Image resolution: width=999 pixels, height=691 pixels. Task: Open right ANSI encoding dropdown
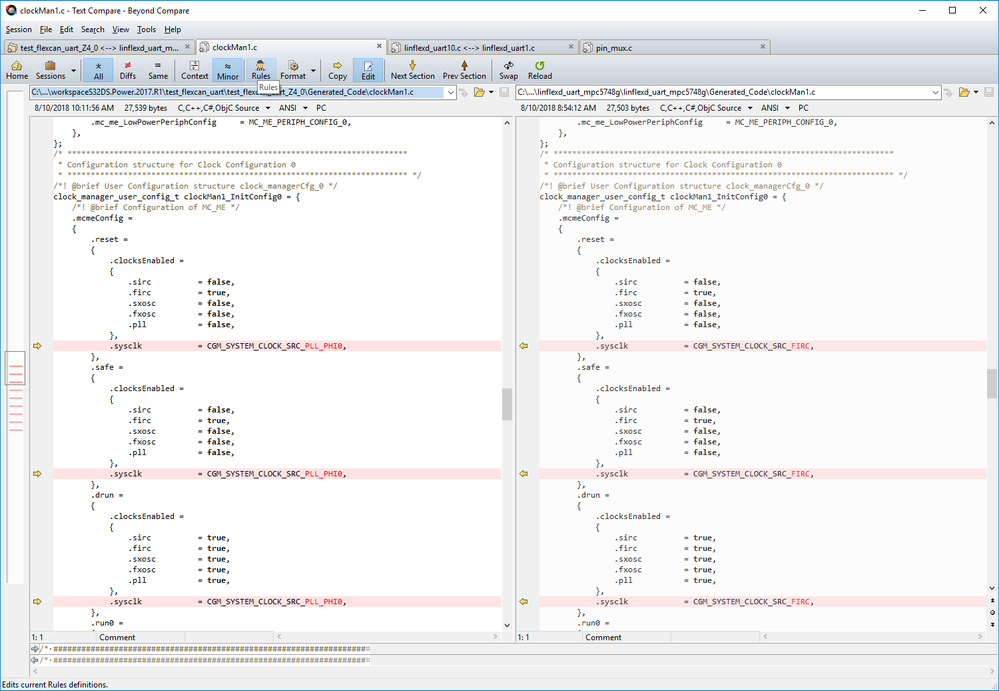(775, 108)
